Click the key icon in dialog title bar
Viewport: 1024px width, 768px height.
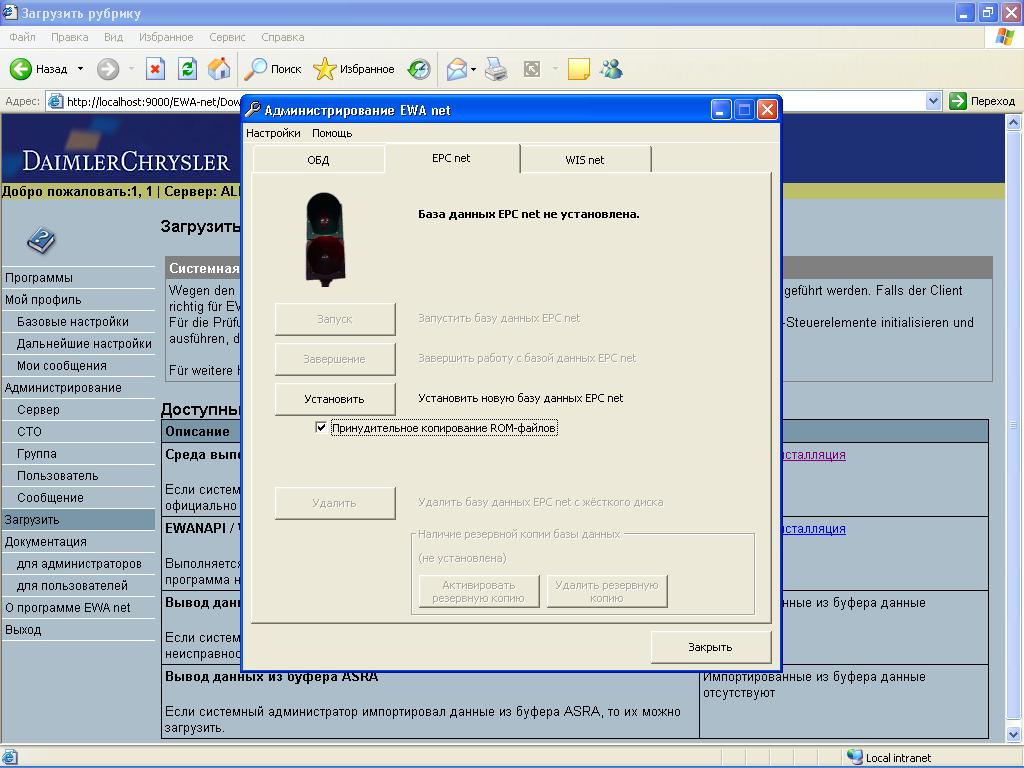(253, 110)
